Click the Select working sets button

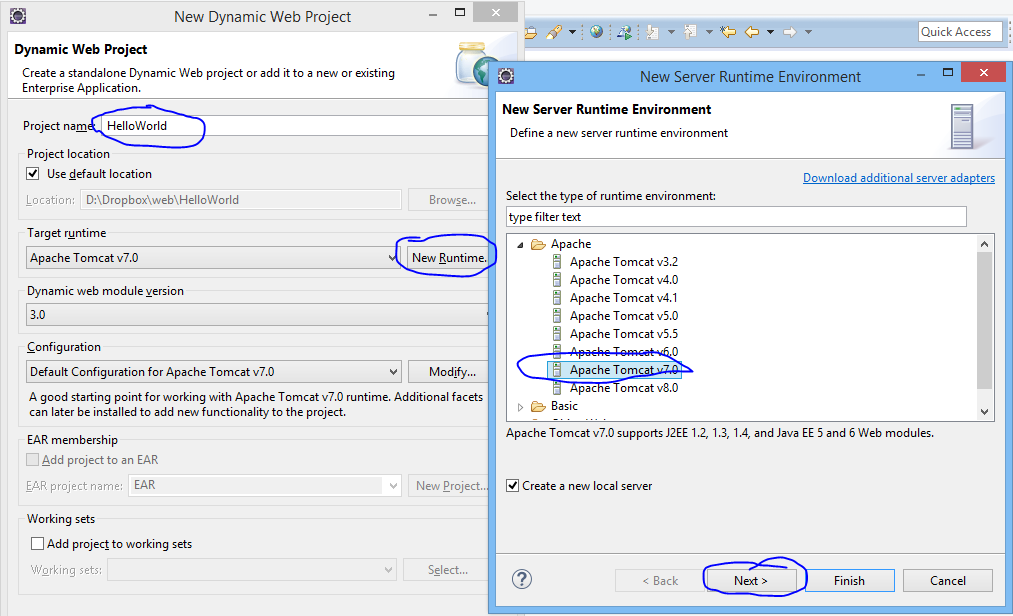coord(446,569)
